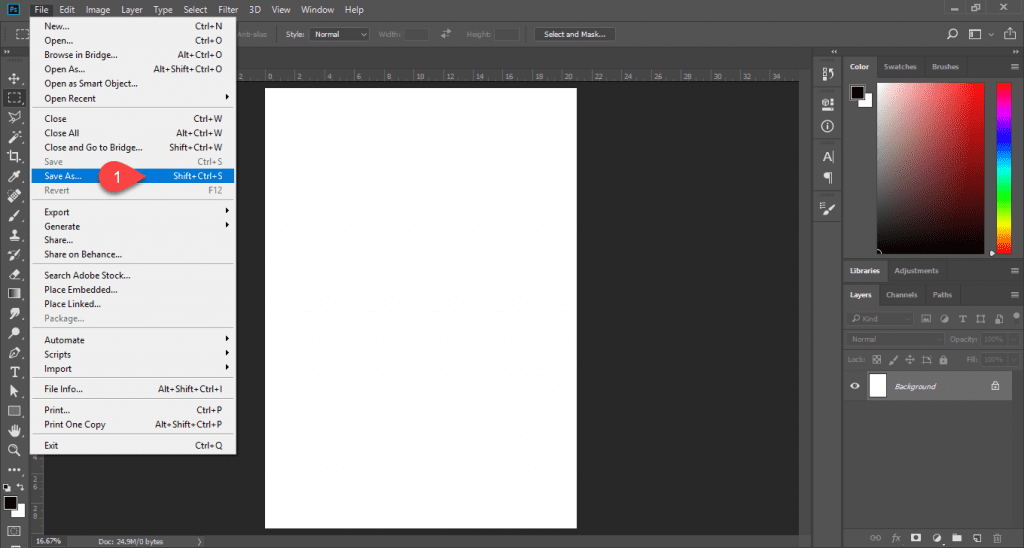Image resolution: width=1024 pixels, height=548 pixels.
Task: Select the Horizontal Type tool
Action: [x=14, y=372]
